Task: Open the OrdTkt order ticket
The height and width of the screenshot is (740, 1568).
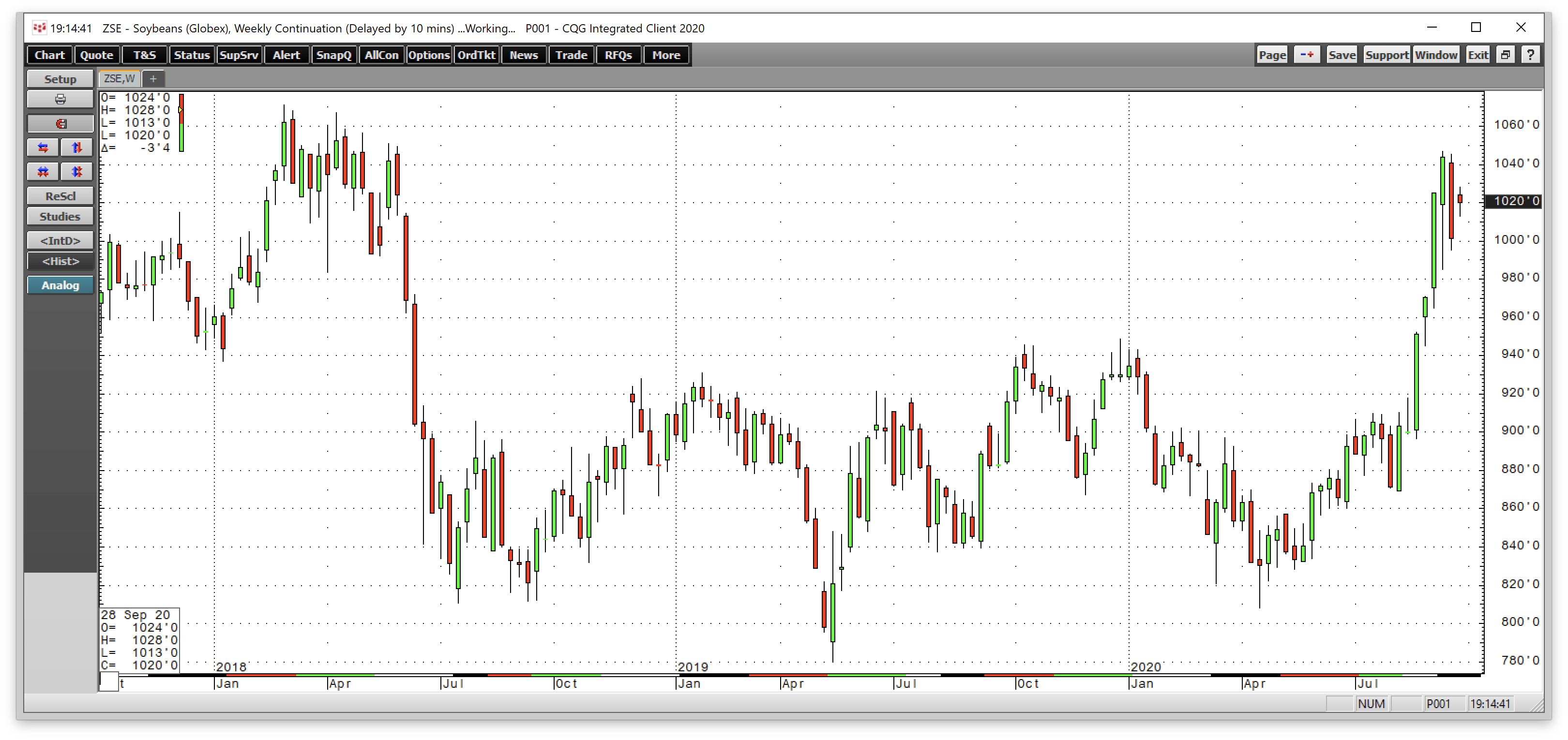Action: point(476,55)
